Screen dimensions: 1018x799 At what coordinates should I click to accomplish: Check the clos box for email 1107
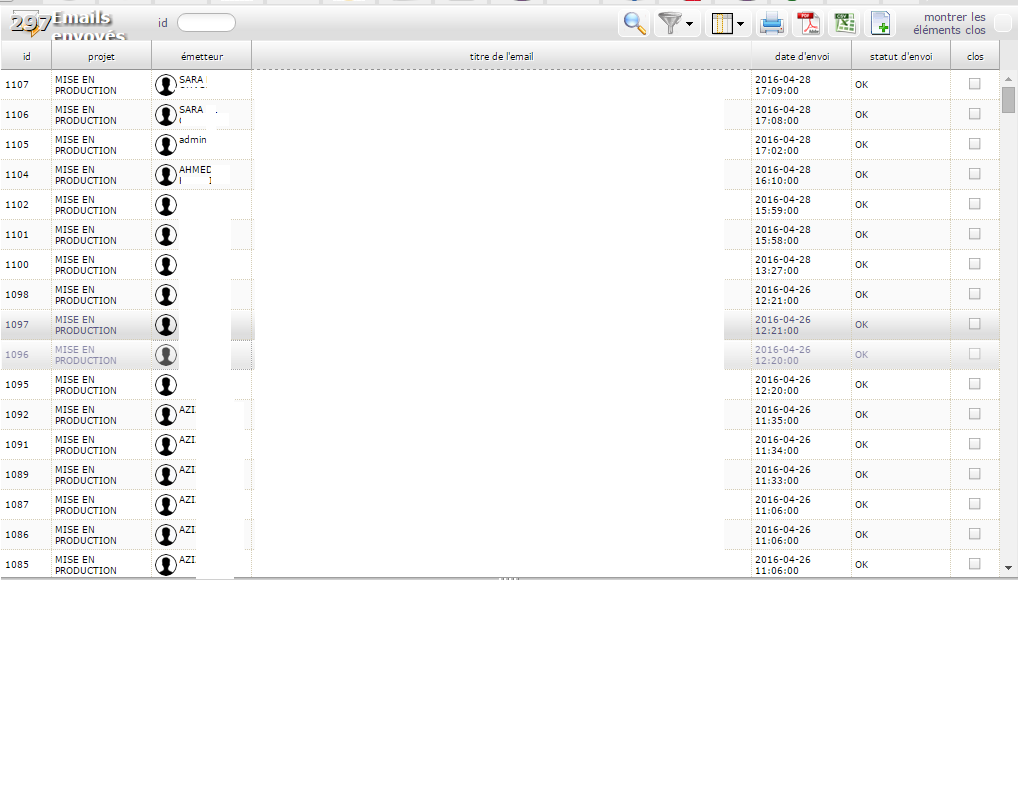(x=974, y=84)
